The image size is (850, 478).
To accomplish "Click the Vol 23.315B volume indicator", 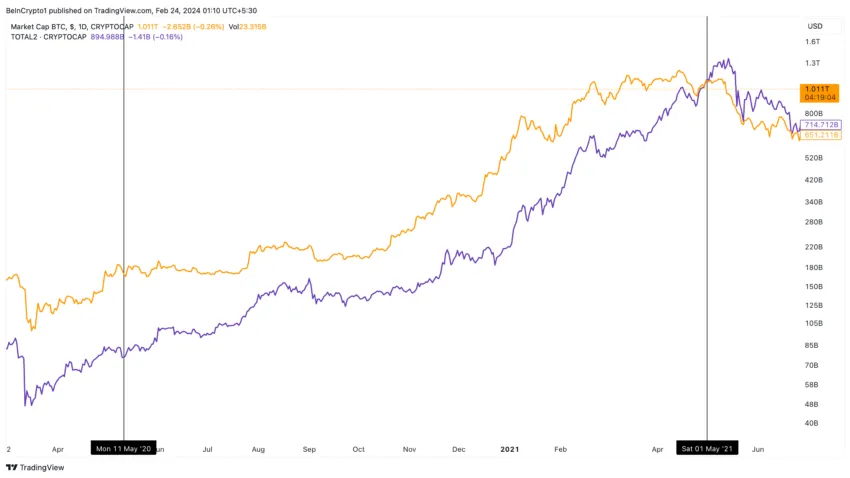I will pos(247,27).
